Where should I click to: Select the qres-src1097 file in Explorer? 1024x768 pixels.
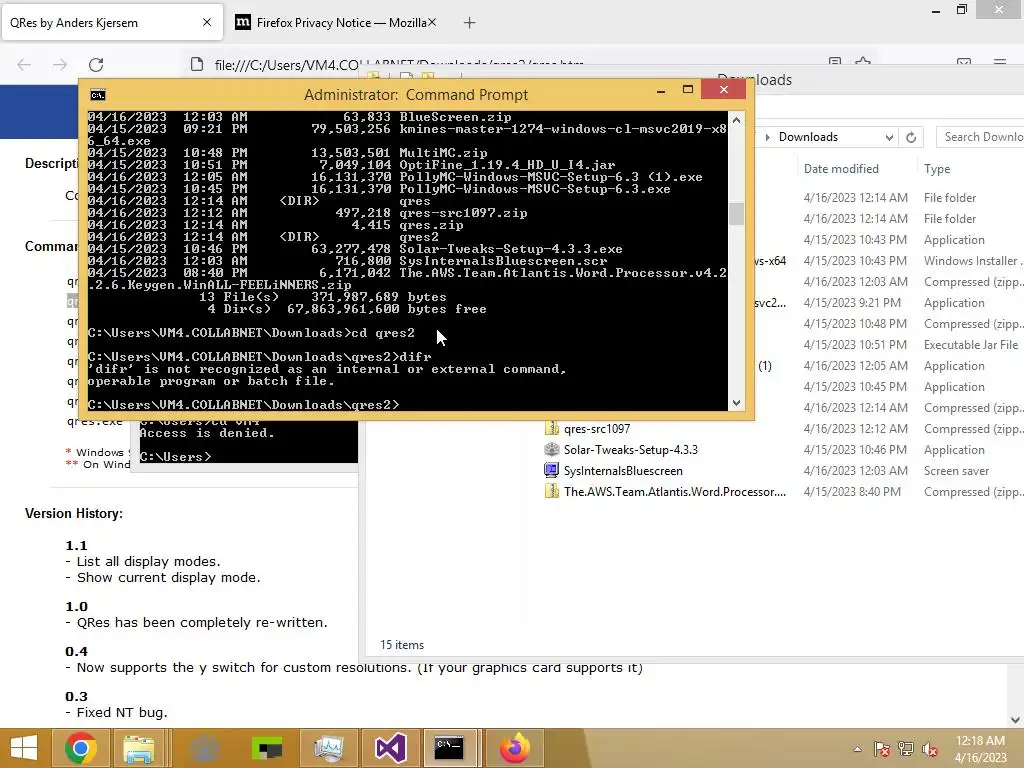click(597, 429)
